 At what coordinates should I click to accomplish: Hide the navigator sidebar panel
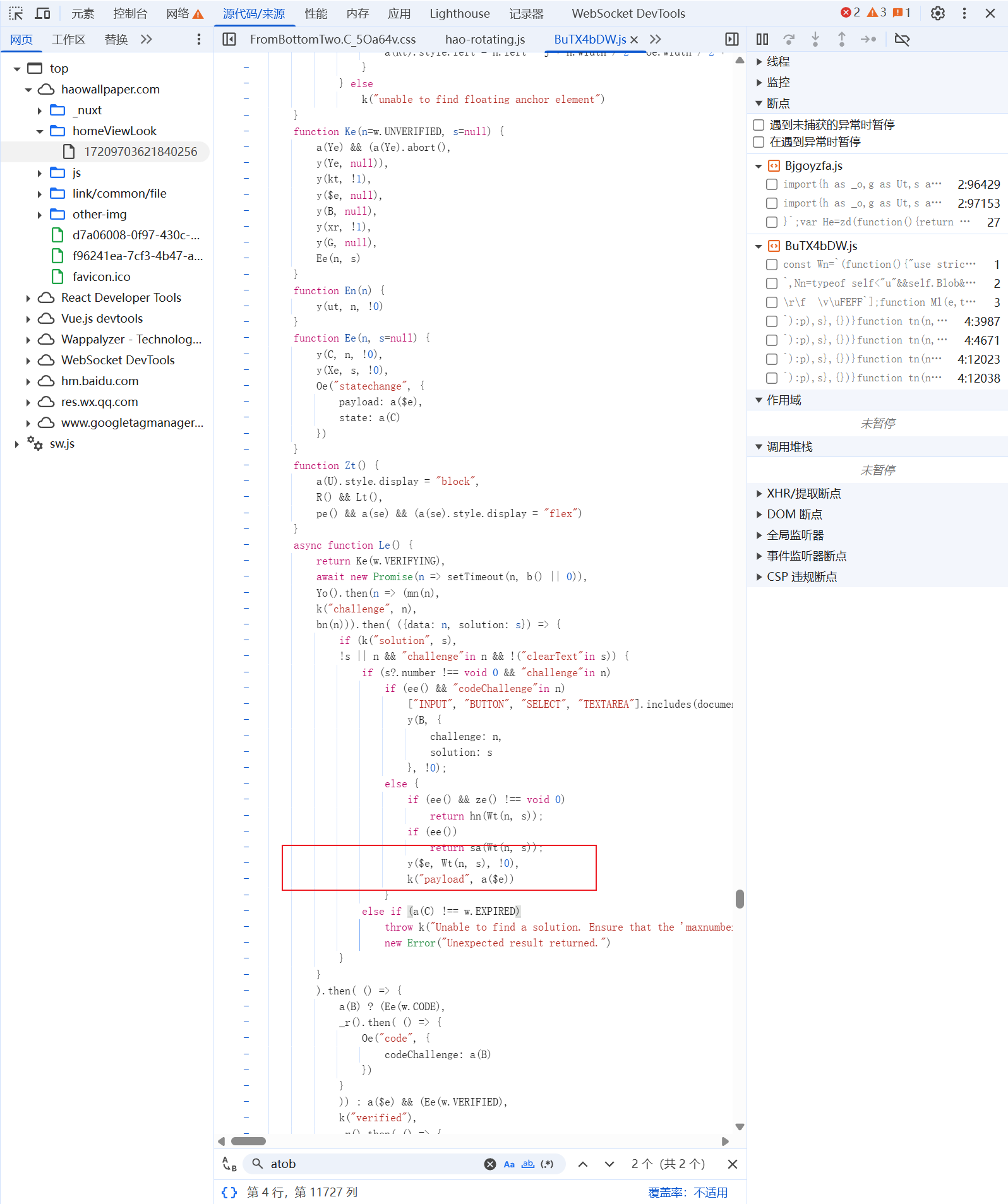(229, 39)
